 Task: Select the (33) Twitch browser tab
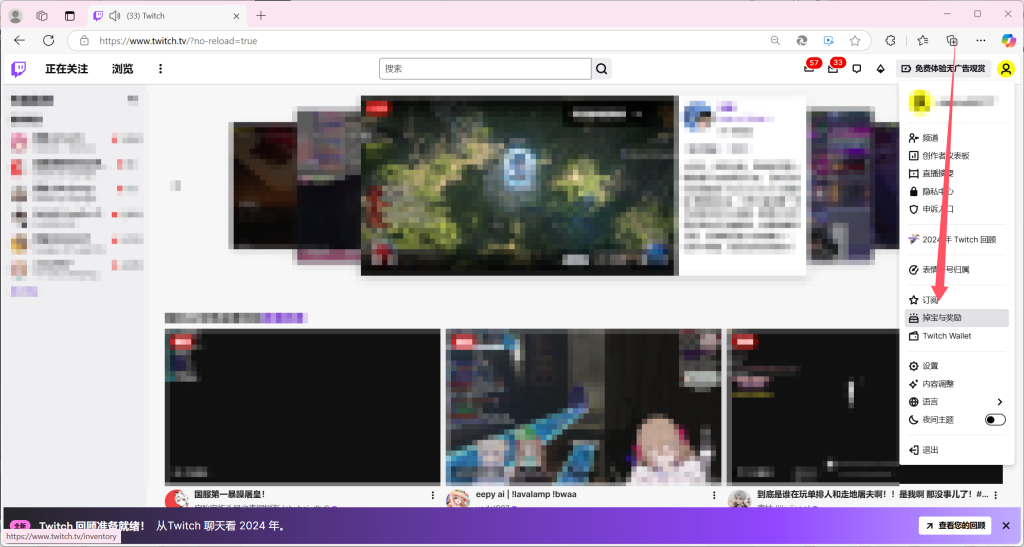(167, 16)
